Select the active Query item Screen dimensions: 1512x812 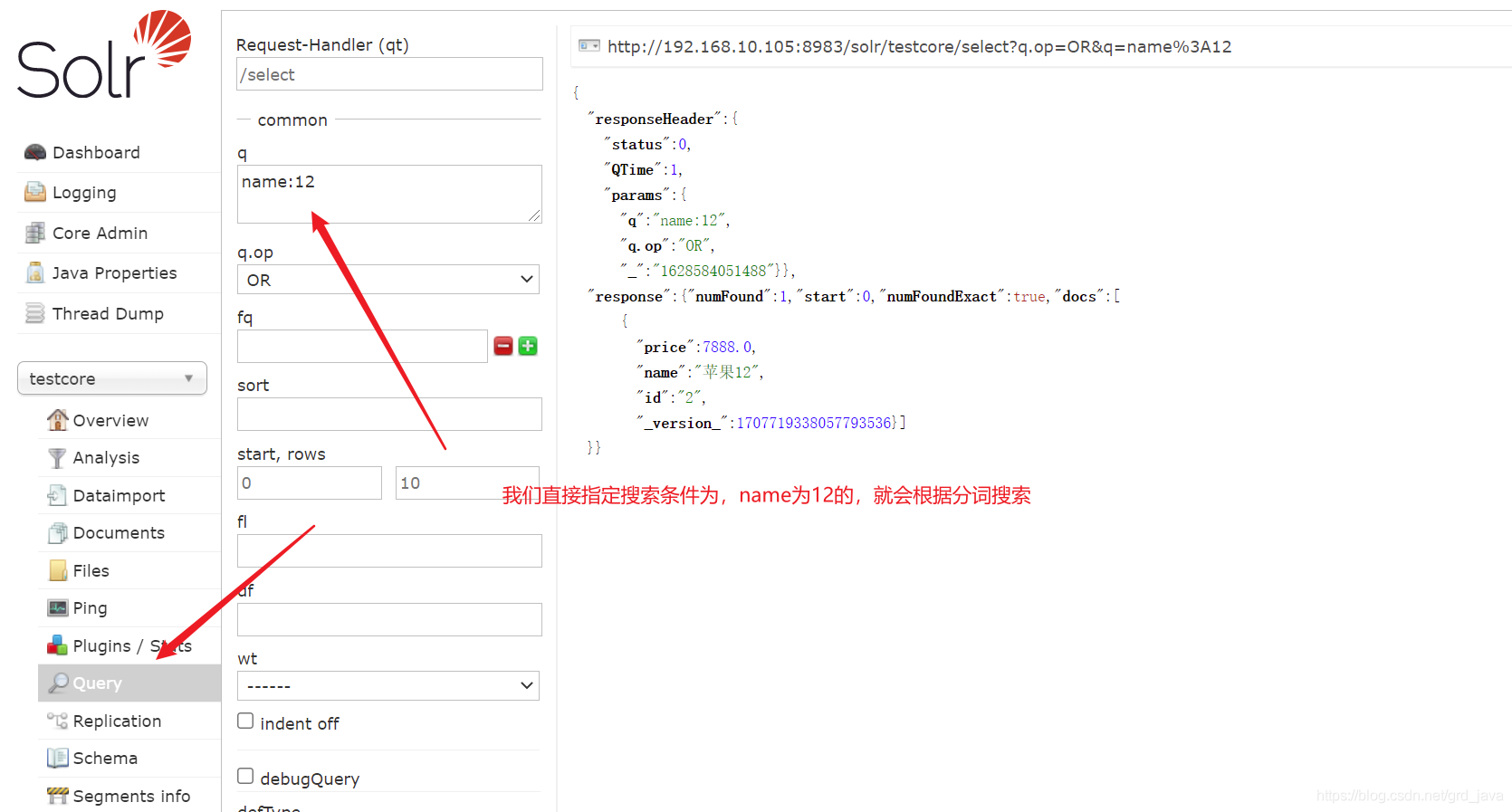pyautogui.click(x=129, y=683)
